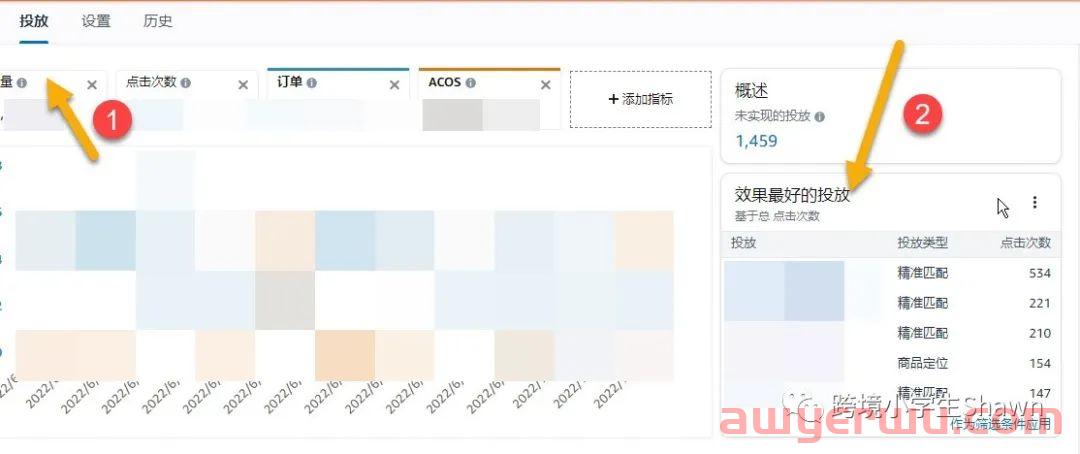Open the three-dot menu for 效果最好的投放
1080x454 pixels.
[x=1035, y=202]
